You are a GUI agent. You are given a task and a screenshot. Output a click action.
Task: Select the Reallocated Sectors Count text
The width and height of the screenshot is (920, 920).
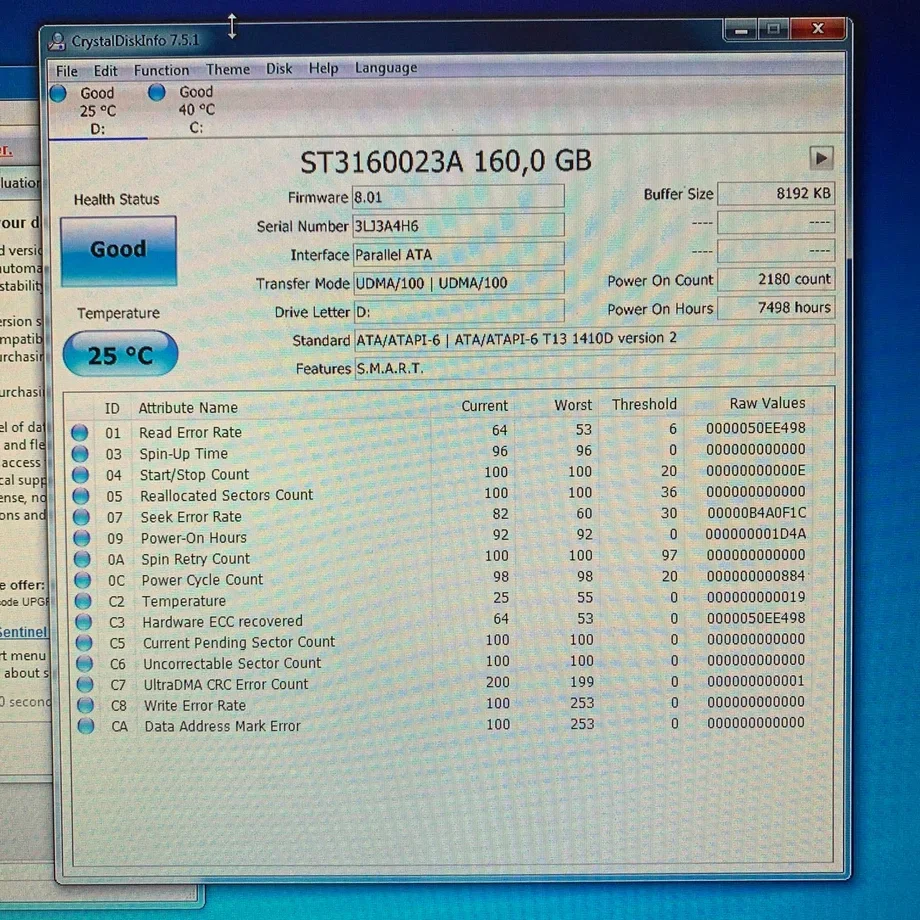pyautogui.click(x=226, y=495)
